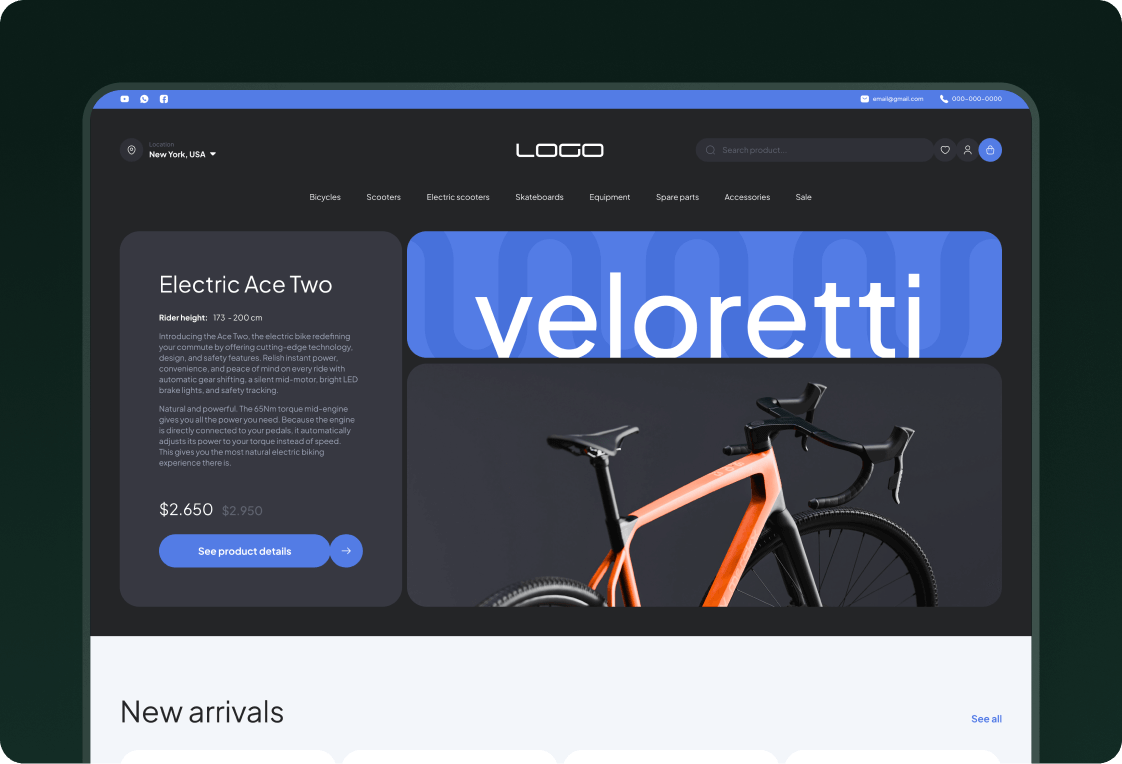Open the YouTube social icon
The image size is (1122, 764).
pos(125,99)
